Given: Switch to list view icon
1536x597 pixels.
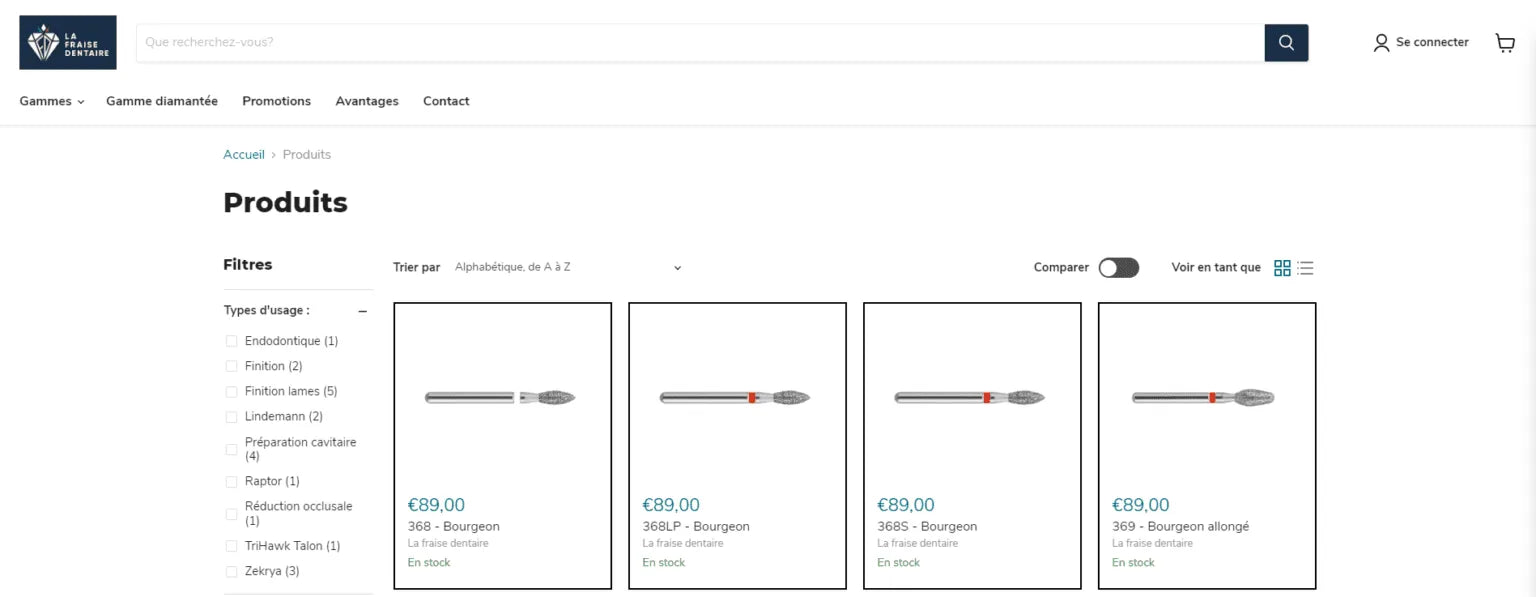Looking at the screenshot, I should click(x=1305, y=268).
